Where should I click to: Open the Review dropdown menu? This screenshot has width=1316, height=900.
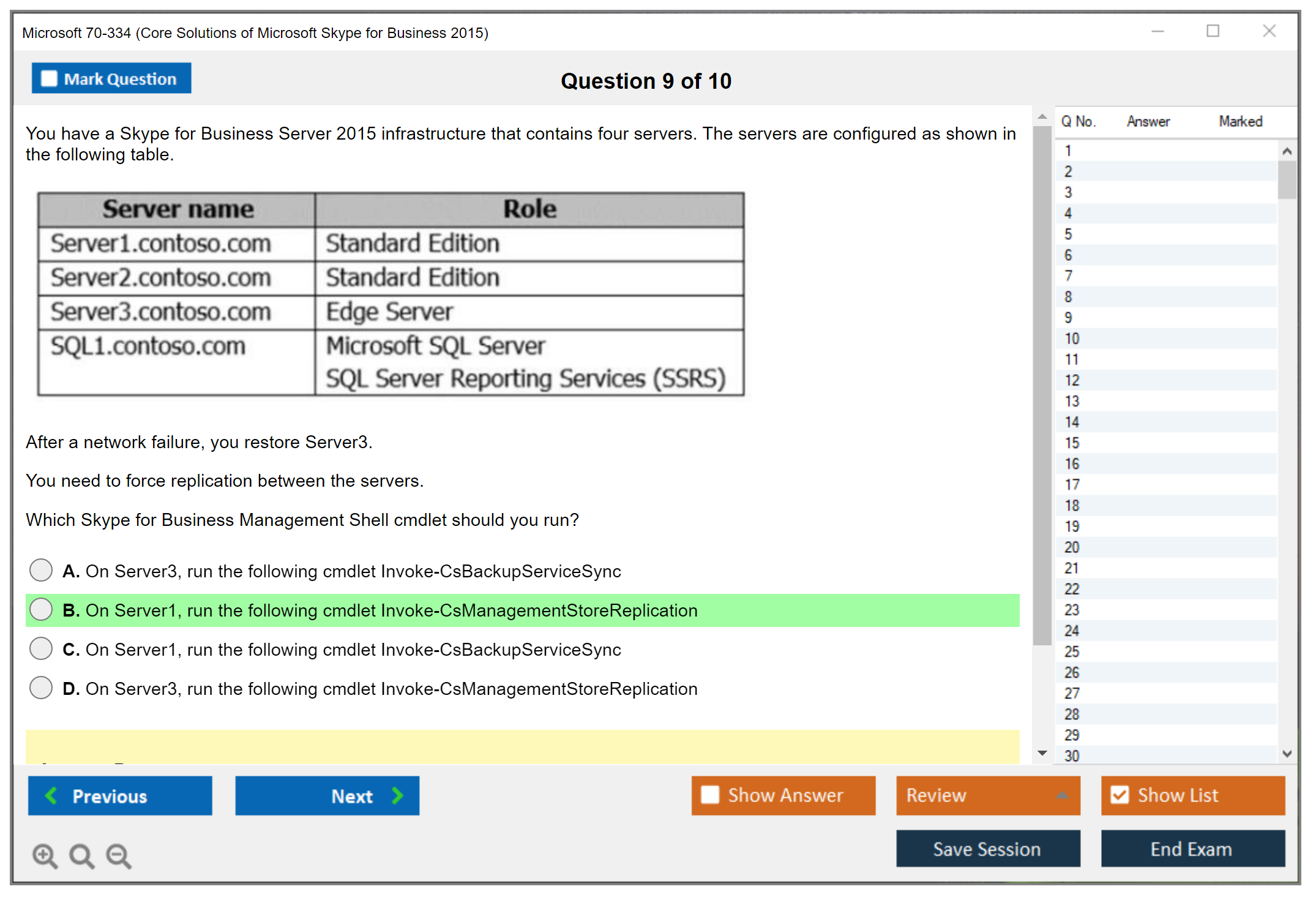point(987,795)
